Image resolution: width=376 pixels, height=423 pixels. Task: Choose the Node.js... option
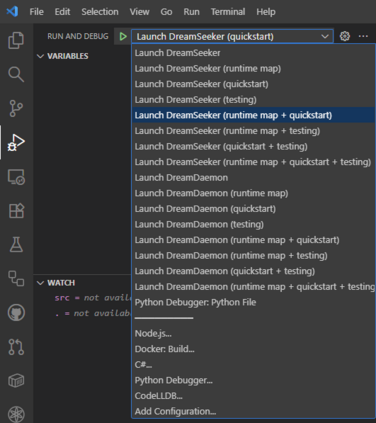(x=253, y=333)
